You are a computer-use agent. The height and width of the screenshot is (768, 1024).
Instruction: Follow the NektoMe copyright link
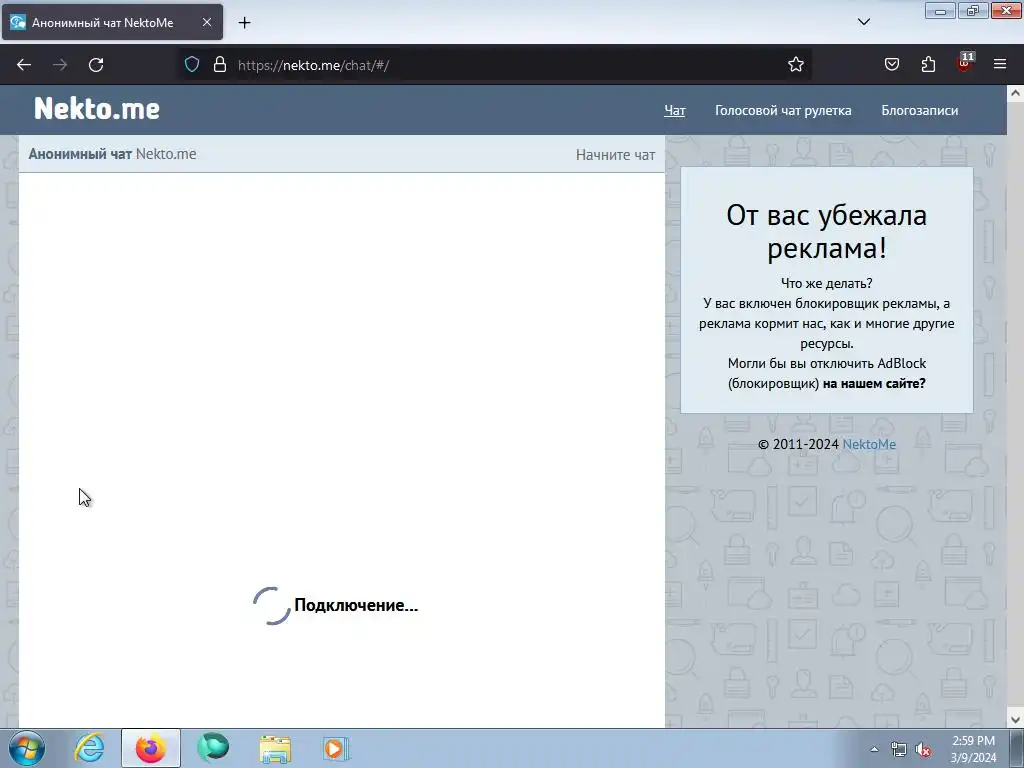pyautogui.click(x=869, y=444)
